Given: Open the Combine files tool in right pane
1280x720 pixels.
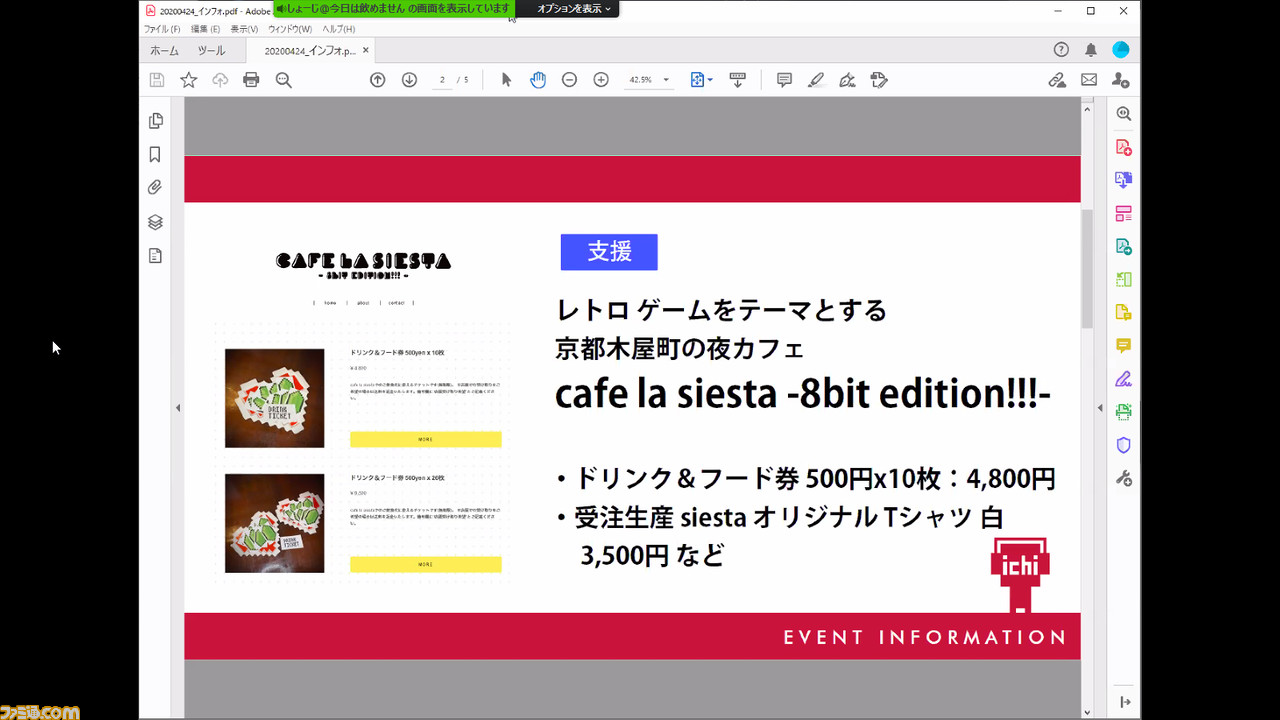Looking at the screenshot, I should (x=1124, y=180).
